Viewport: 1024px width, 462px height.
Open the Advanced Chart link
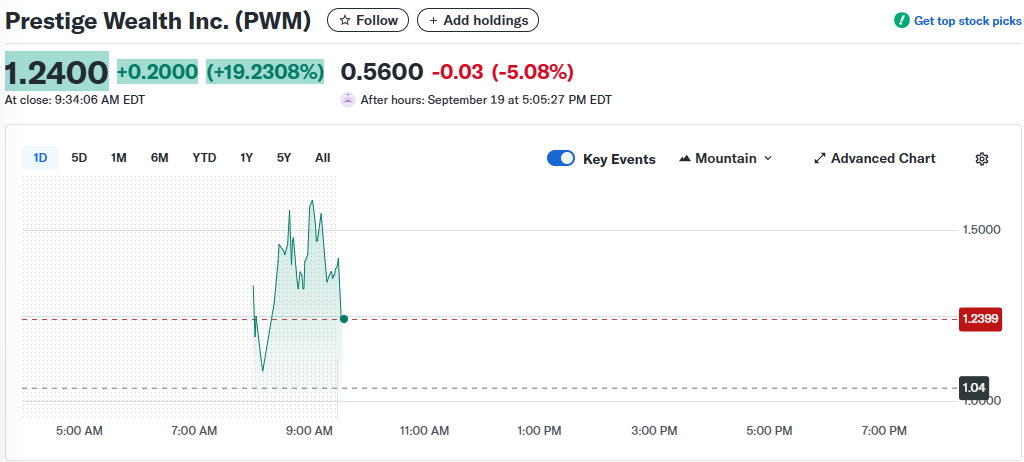click(x=883, y=159)
